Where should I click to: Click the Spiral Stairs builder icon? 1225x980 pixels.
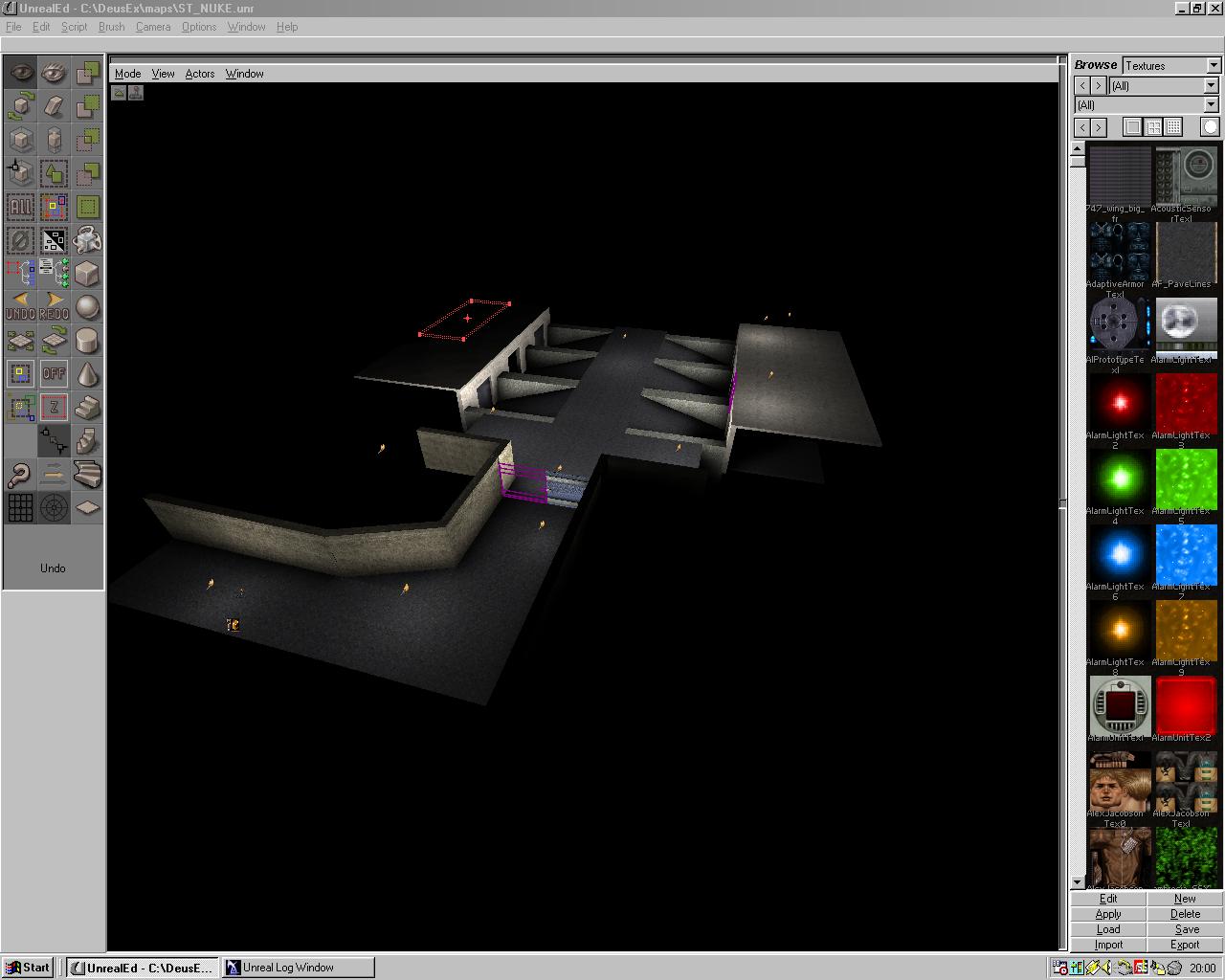point(87,440)
